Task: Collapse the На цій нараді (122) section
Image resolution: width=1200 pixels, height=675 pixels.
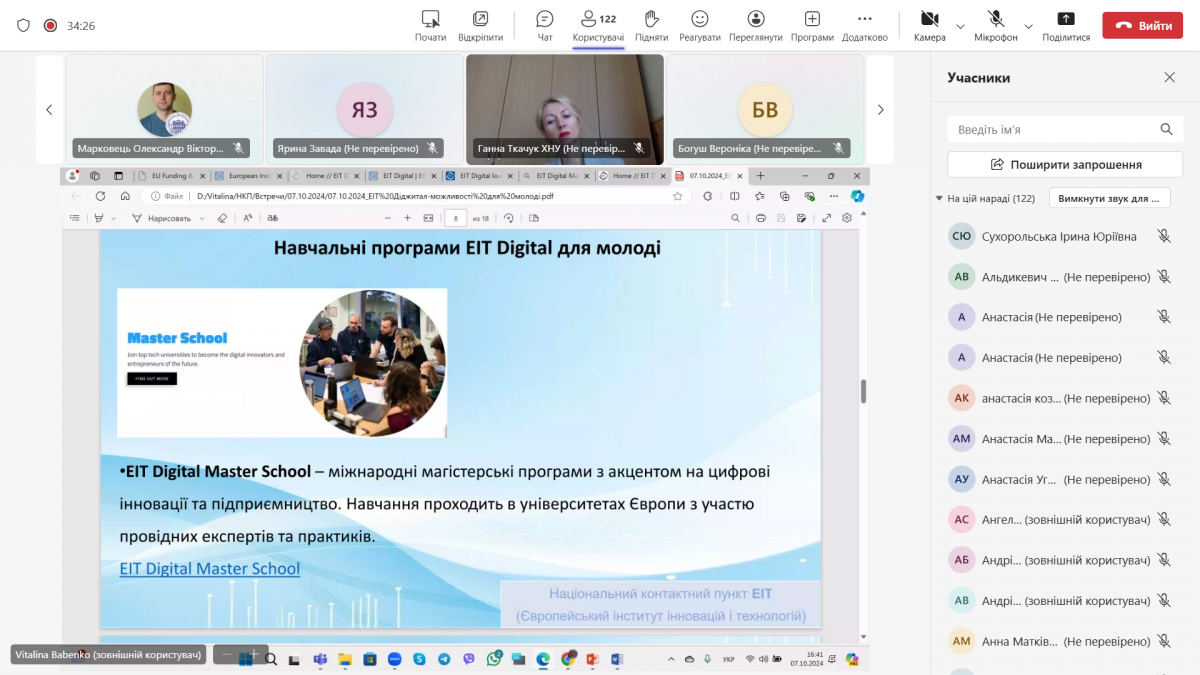Action: 938,198
